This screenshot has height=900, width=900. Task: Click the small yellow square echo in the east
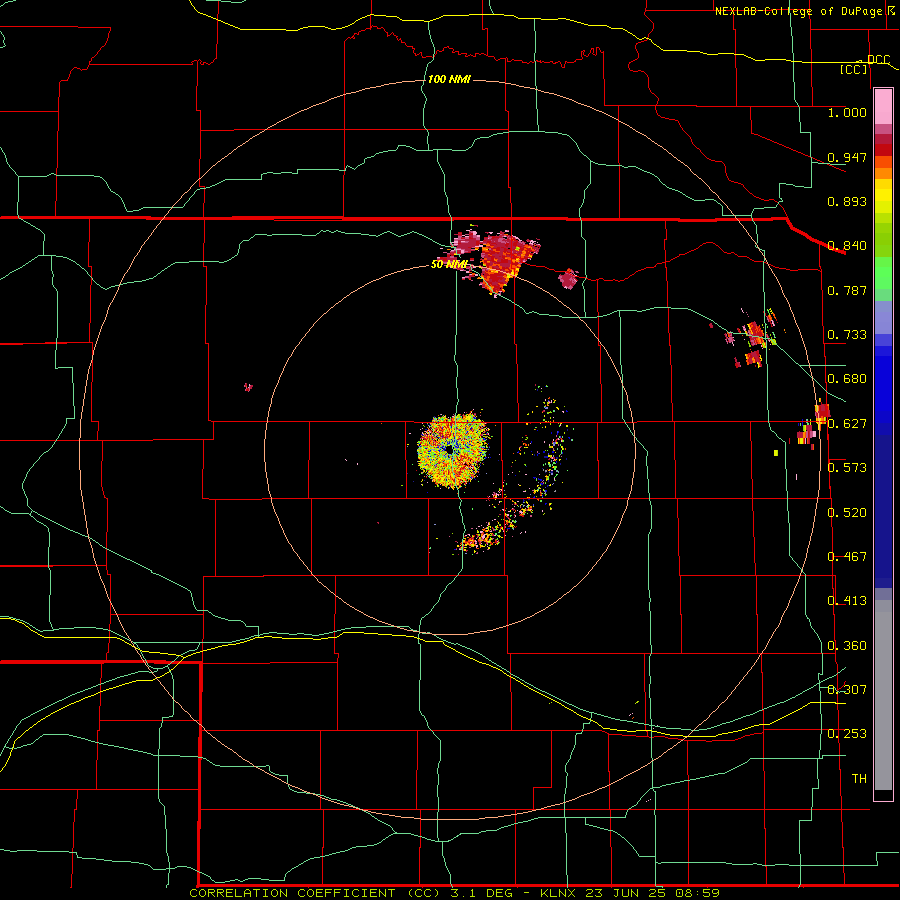776,453
